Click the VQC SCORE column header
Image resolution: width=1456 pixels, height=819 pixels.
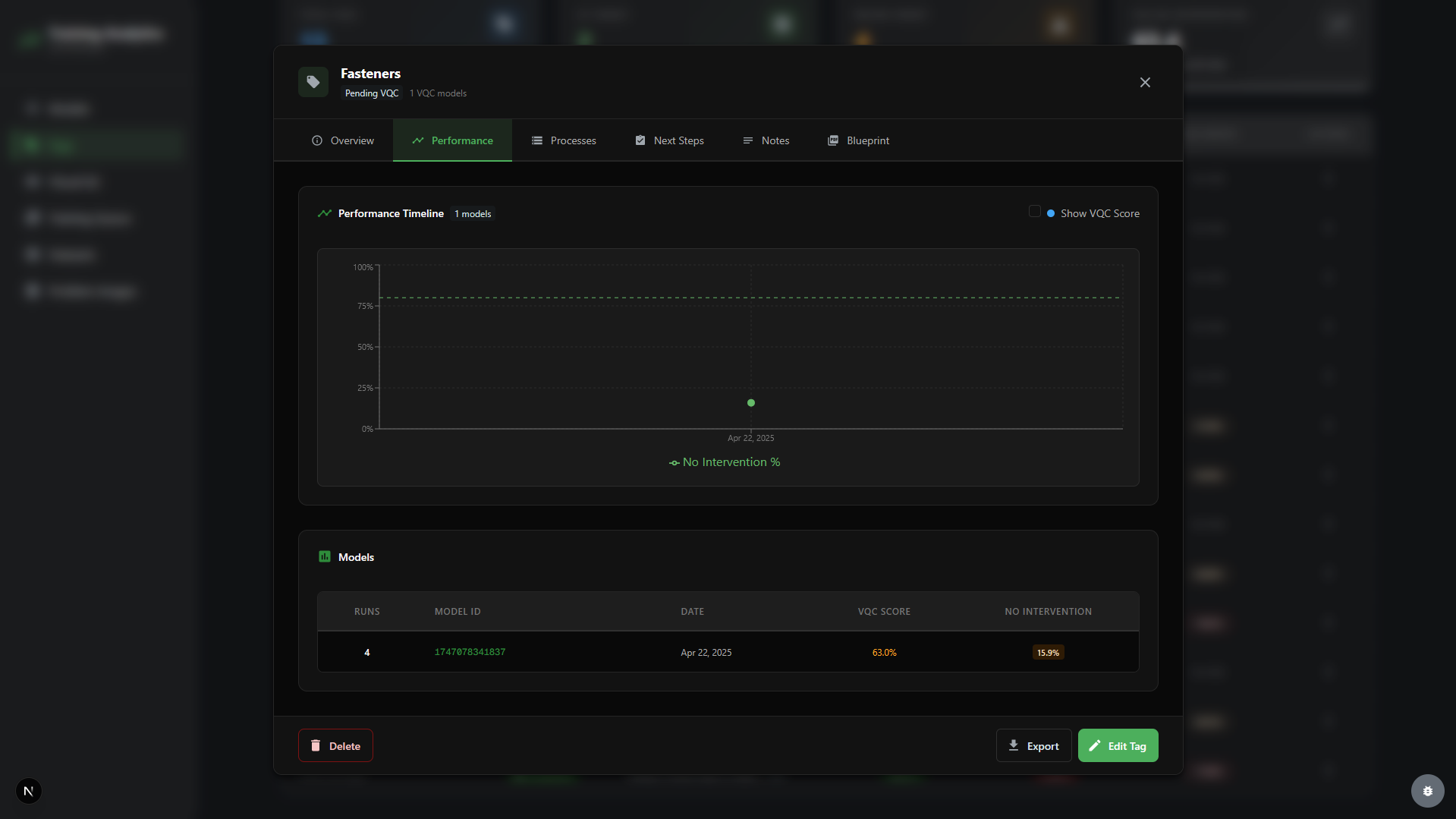point(884,612)
